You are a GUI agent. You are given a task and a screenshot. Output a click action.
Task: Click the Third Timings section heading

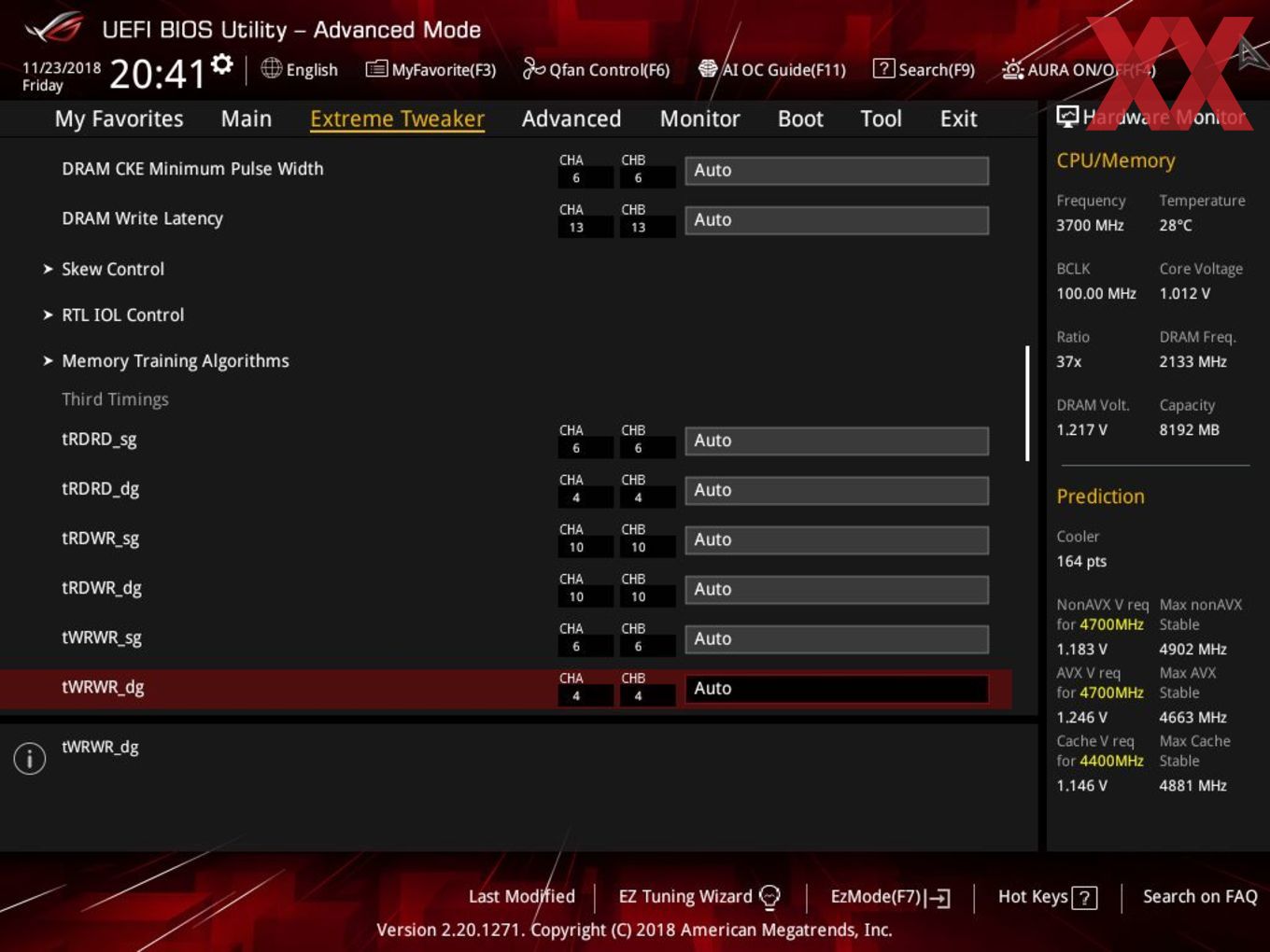tap(115, 399)
